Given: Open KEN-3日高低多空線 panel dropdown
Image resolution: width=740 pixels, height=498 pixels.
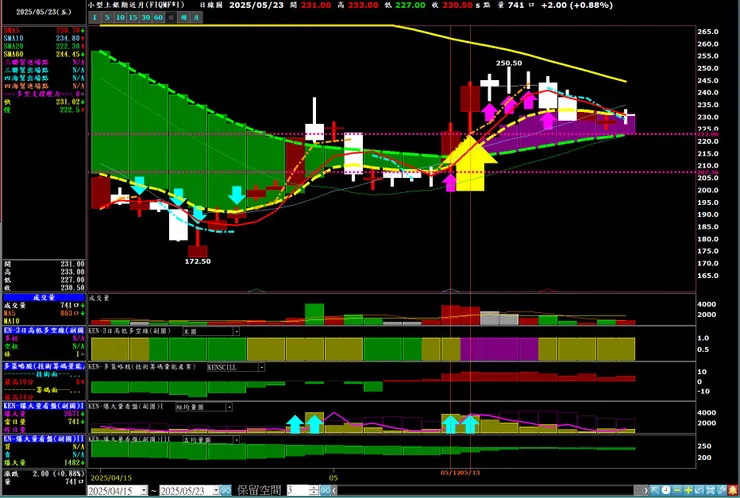Looking at the screenshot, I should point(236,331).
